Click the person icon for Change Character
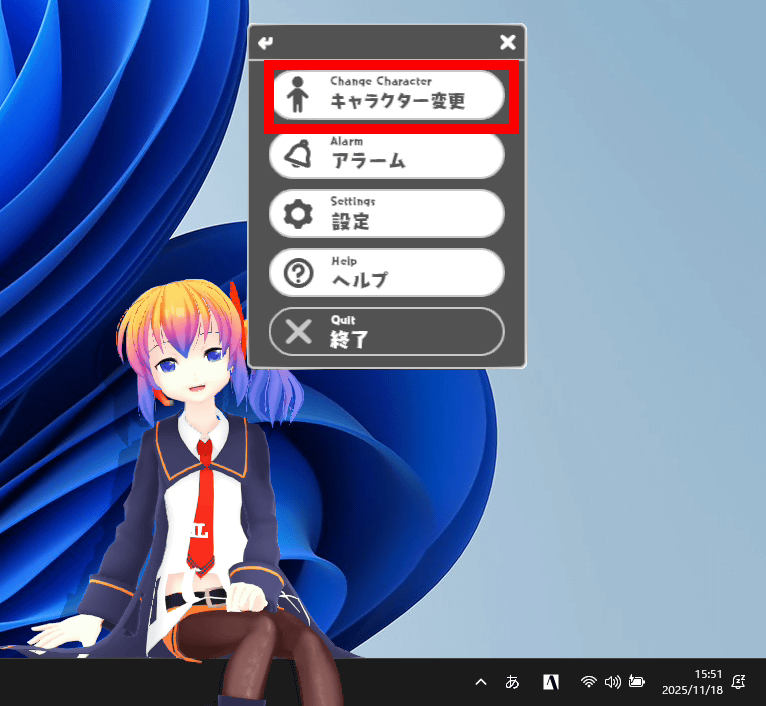The height and width of the screenshot is (706, 766). (x=298, y=95)
